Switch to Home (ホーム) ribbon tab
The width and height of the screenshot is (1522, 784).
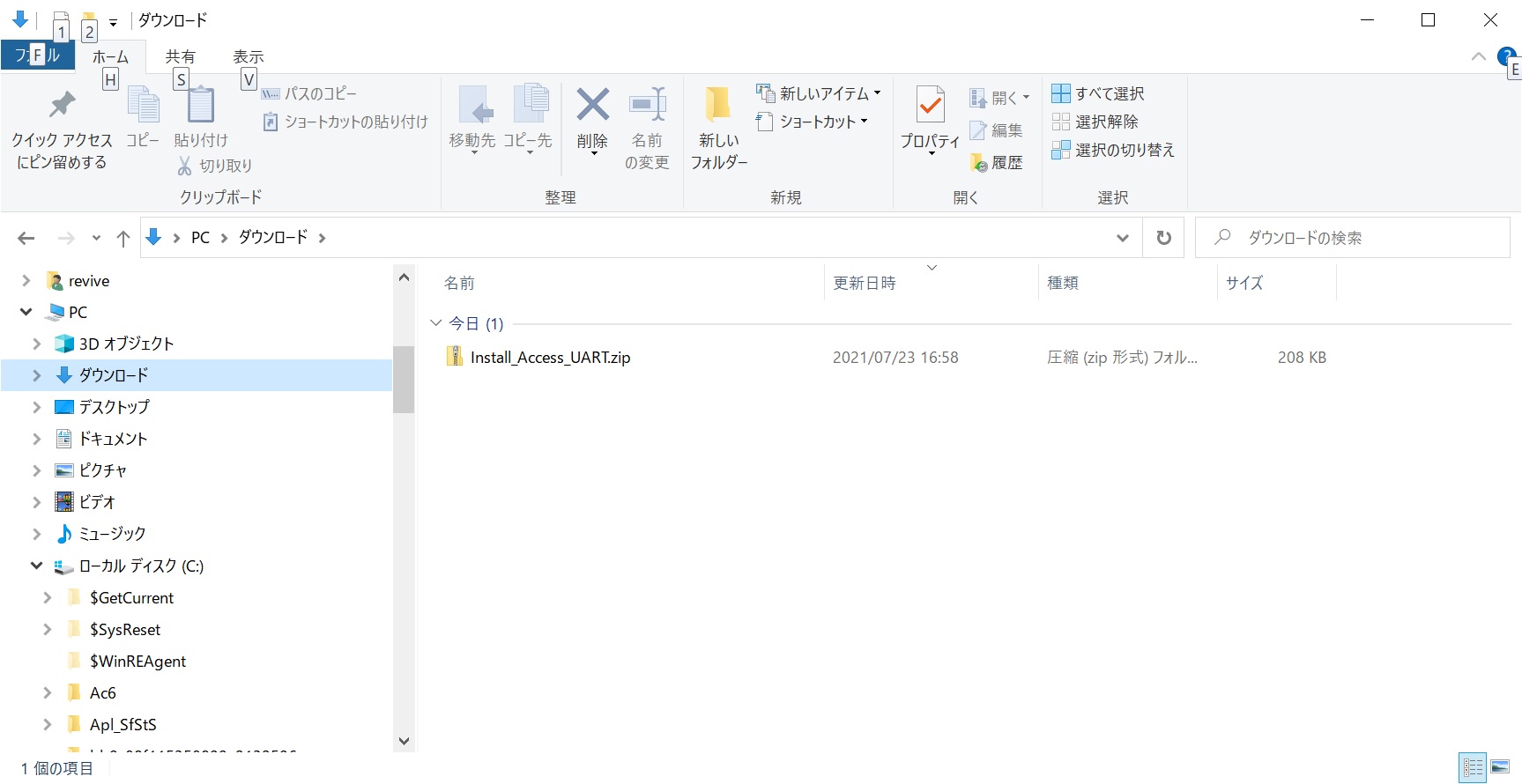110,56
